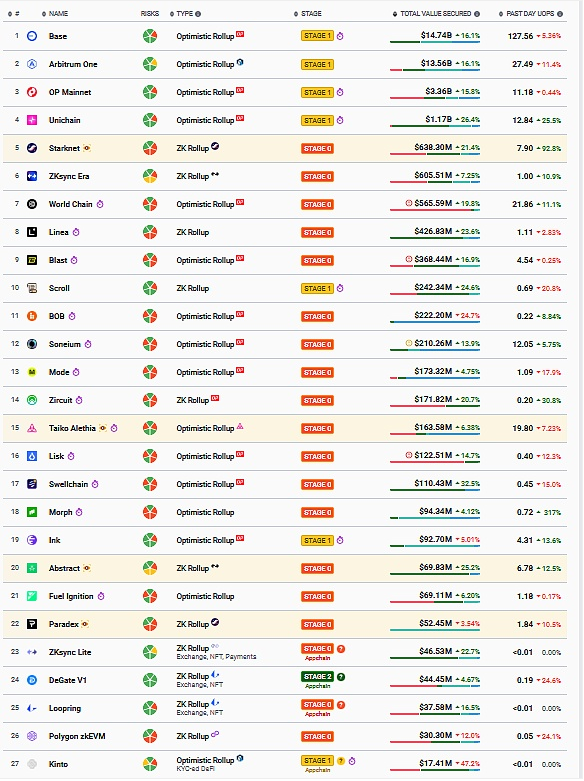
Task: Click the Base project logo icon
Action: point(32,36)
